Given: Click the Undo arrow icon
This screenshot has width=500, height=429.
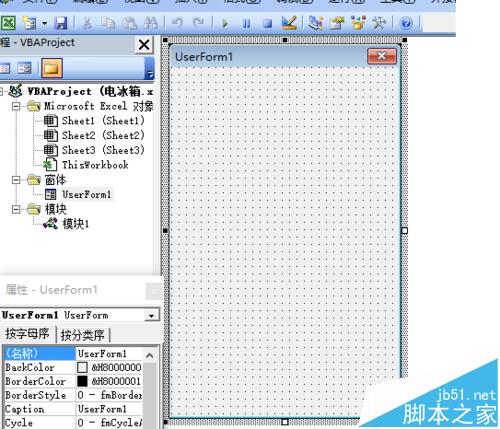Looking at the screenshot, I should click(x=177, y=23).
